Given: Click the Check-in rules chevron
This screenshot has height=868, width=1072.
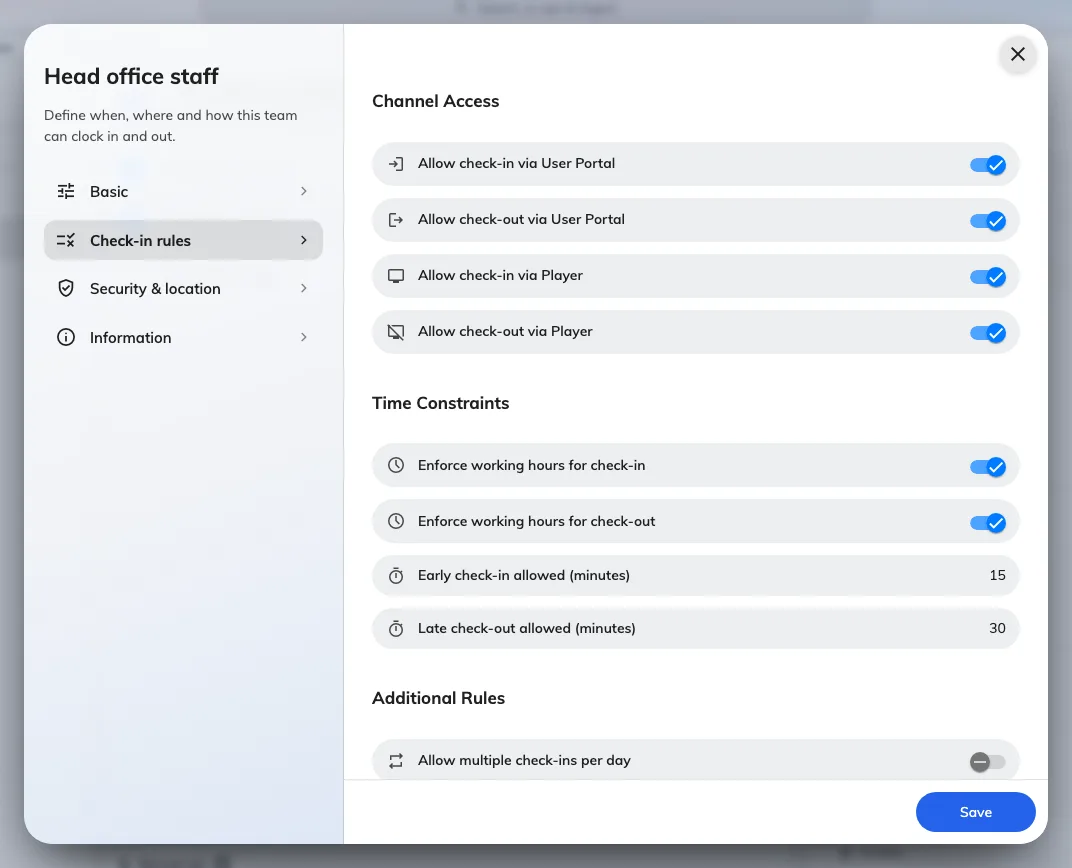Looking at the screenshot, I should point(304,240).
